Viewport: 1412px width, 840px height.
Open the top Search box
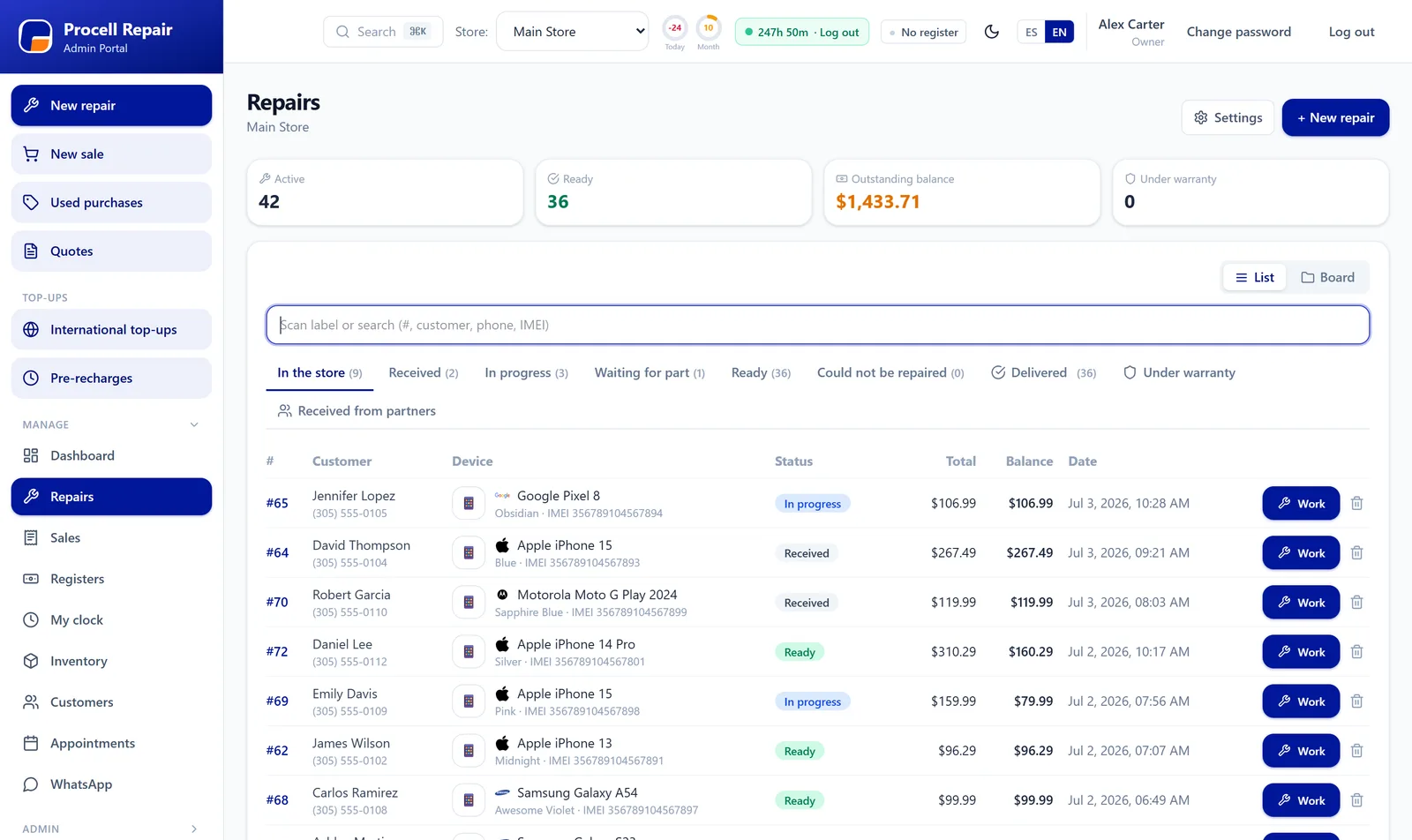pyautogui.click(x=383, y=32)
